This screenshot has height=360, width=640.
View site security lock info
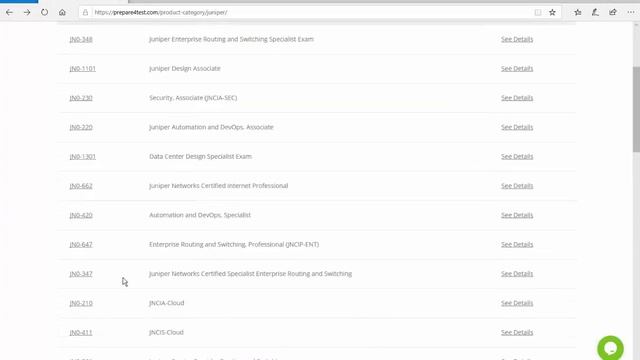pos(85,12)
